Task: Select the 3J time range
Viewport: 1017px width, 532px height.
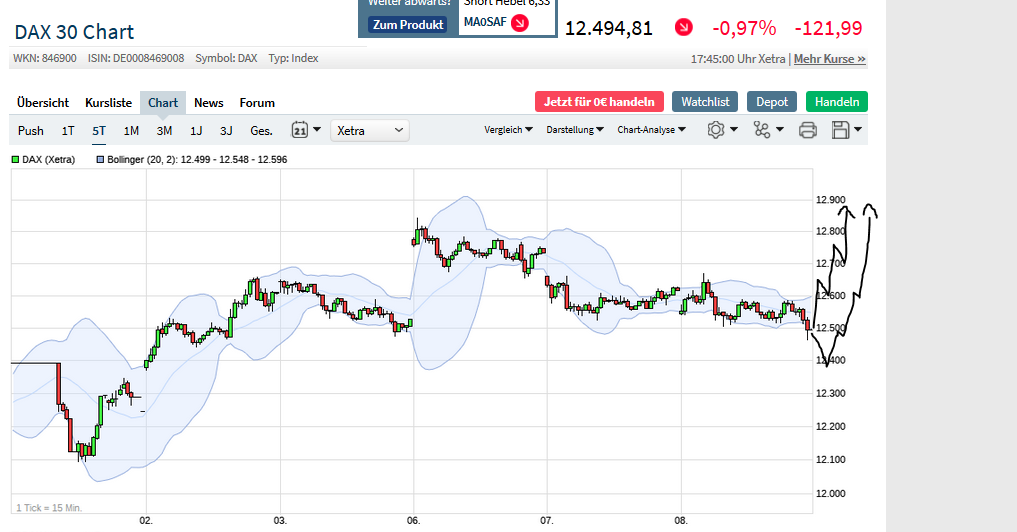Action: click(x=226, y=130)
